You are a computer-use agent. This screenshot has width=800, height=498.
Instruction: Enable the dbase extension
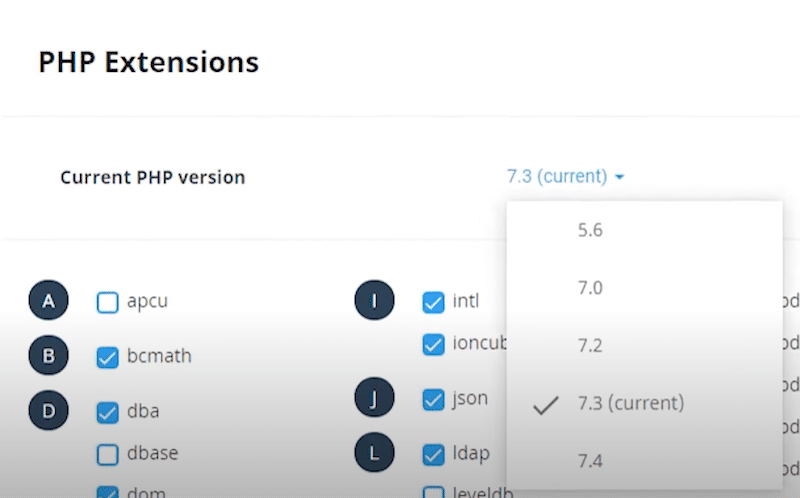click(x=108, y=455)
